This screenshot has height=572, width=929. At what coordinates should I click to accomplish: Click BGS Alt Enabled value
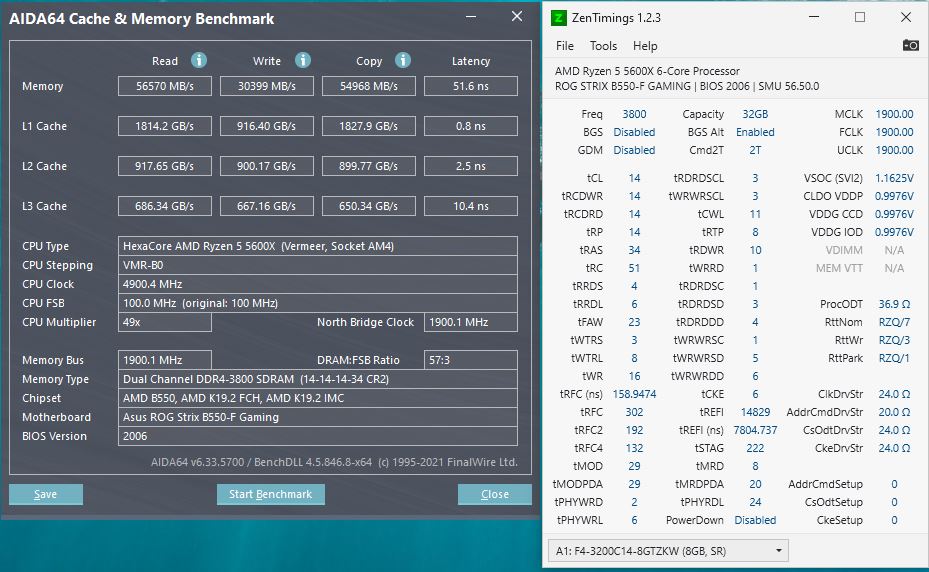pyautogui.click(x=755, y=132)
